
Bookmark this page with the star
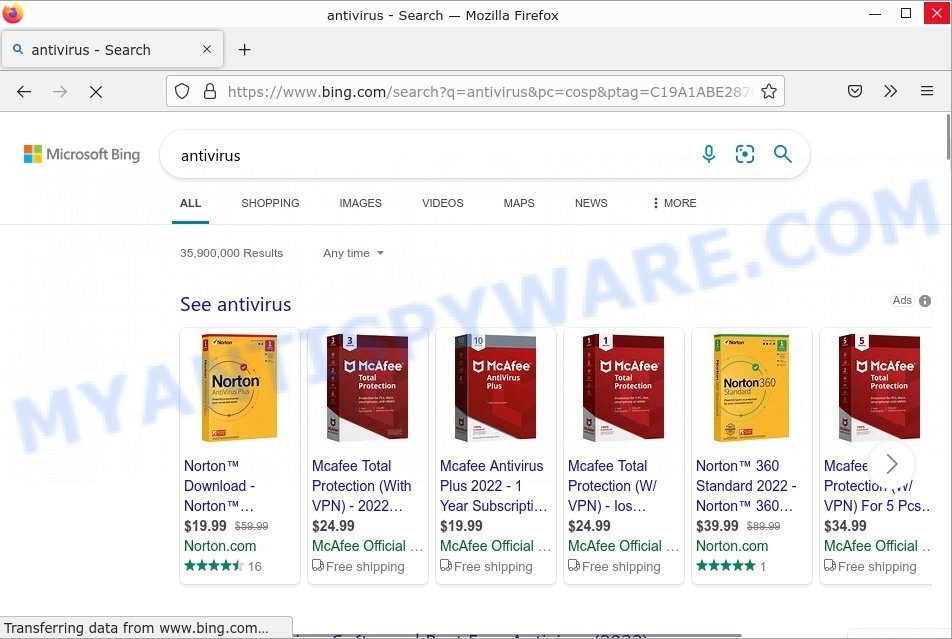769,91
